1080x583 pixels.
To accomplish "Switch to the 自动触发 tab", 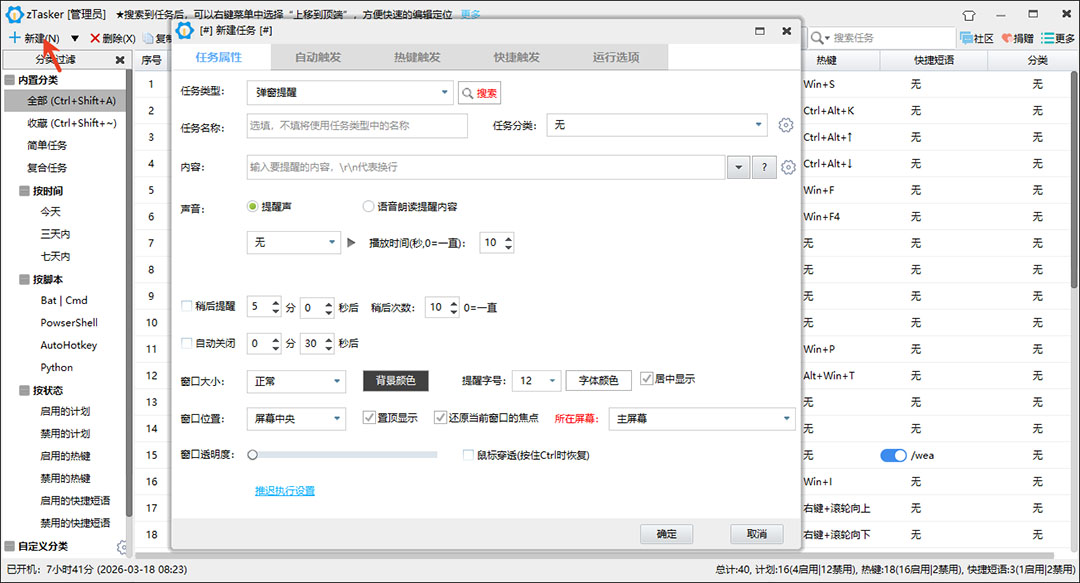I will [318, 57].
